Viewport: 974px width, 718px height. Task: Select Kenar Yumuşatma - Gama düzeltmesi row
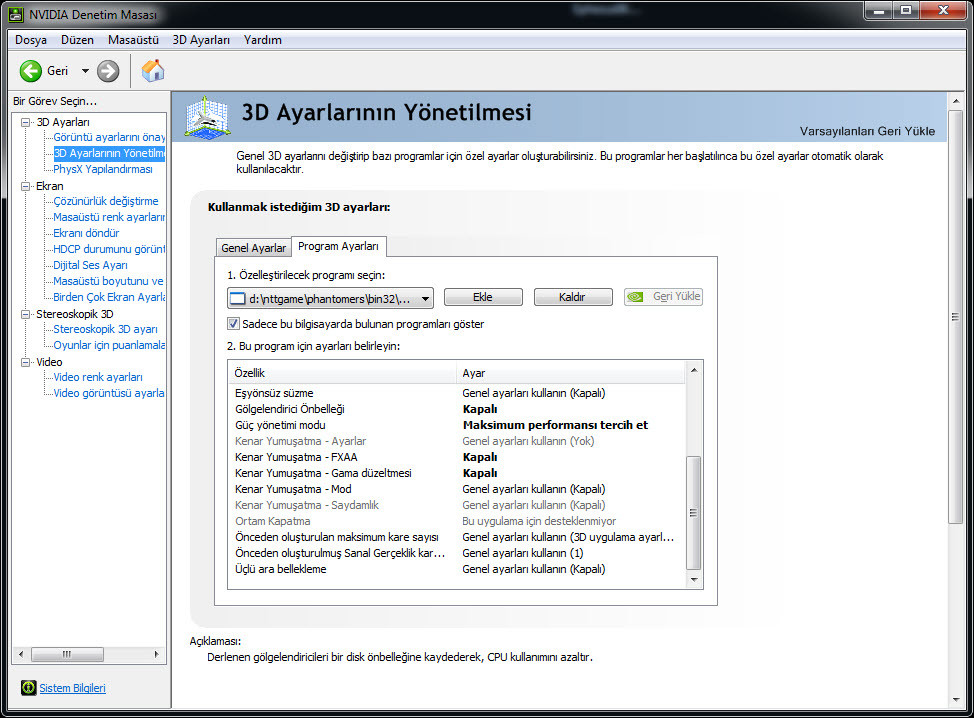457,473
